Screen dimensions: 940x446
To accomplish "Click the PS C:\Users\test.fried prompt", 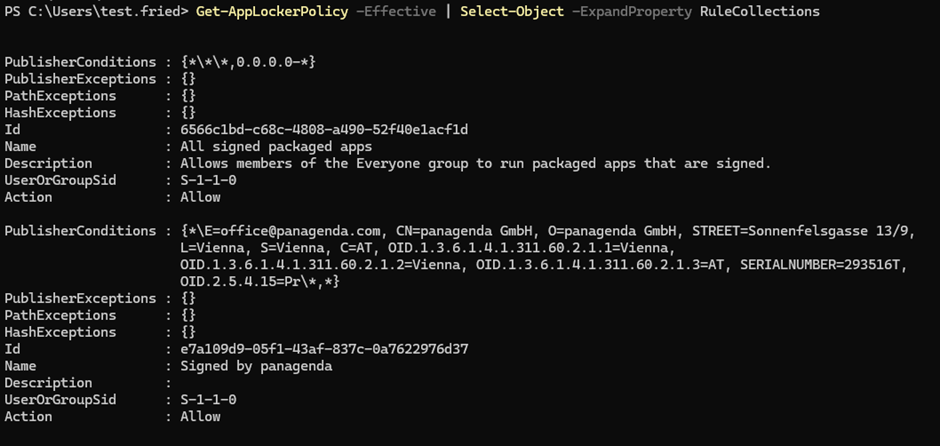I will coord(94,11).
